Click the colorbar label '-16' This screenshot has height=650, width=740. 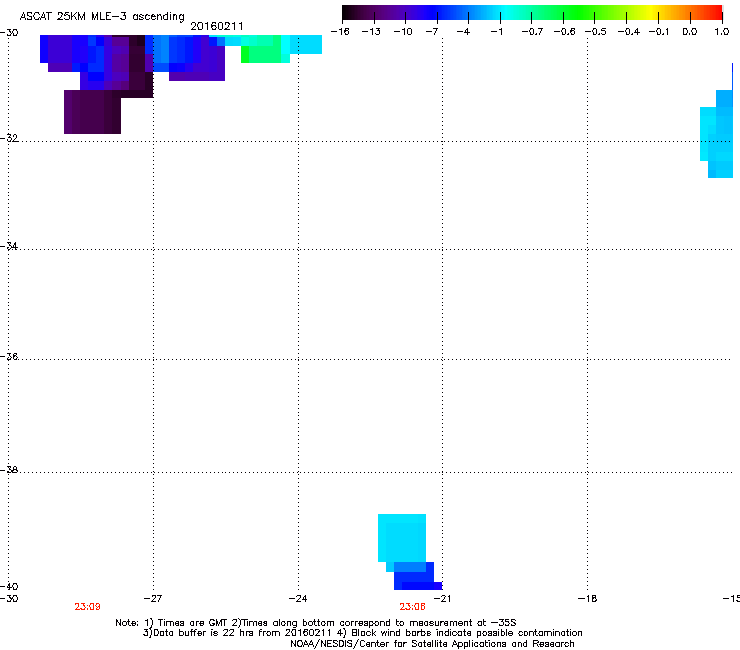tap(340, 32)
